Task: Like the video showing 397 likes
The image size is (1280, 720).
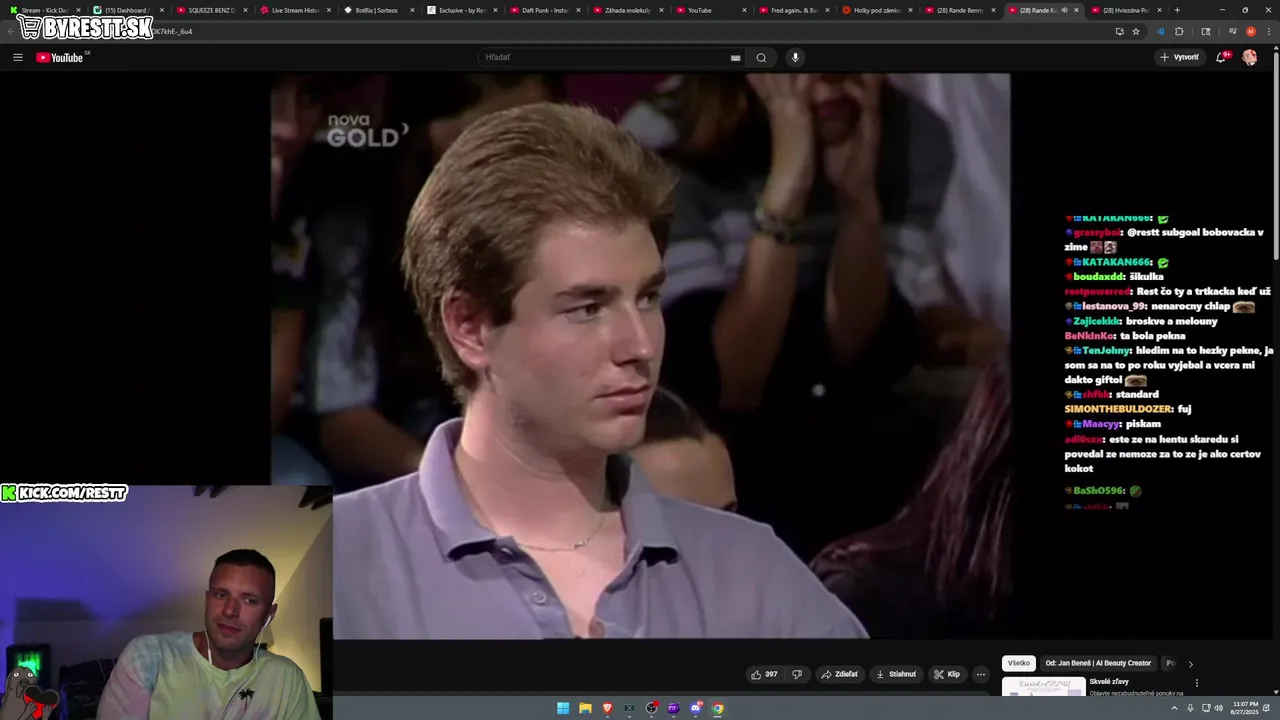Action: [x=764, y=674]
